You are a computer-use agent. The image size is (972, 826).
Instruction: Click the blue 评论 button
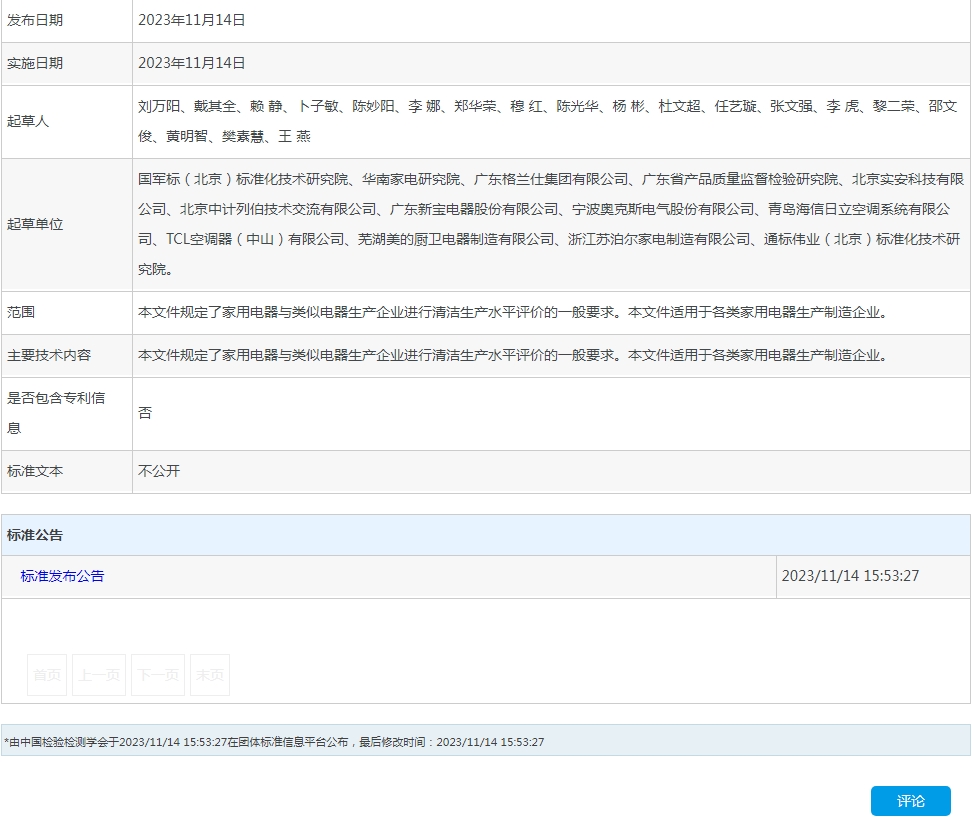tap(910, 801)
